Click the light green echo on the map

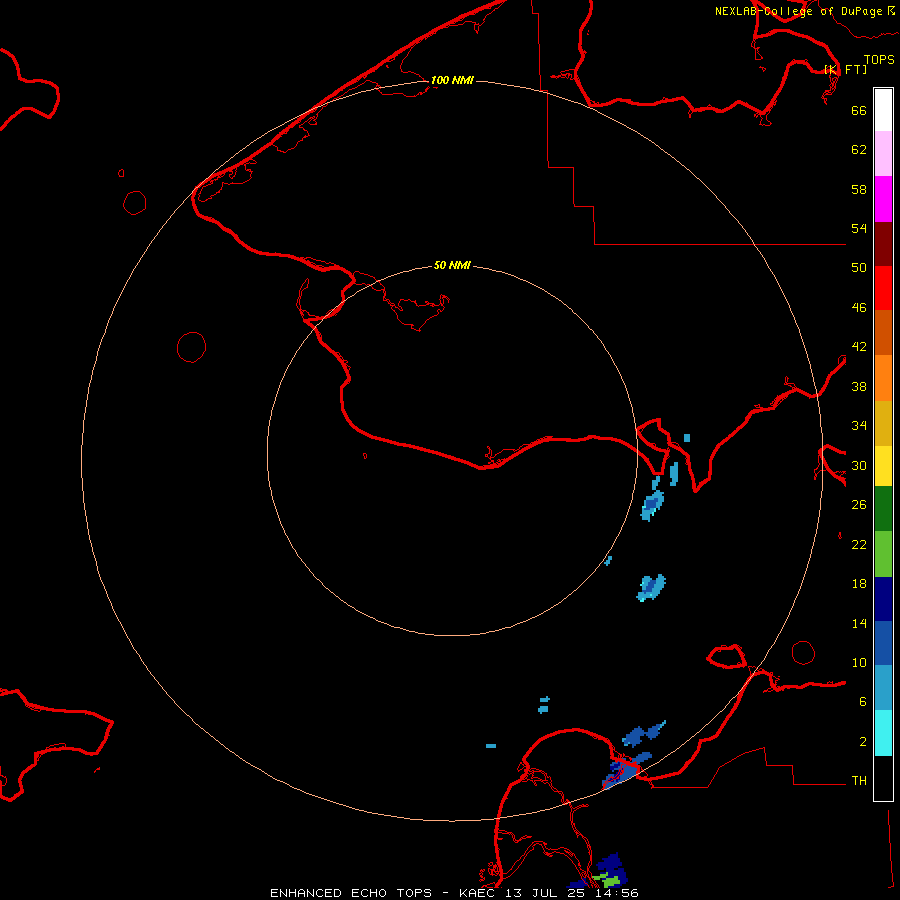(608, 879)
